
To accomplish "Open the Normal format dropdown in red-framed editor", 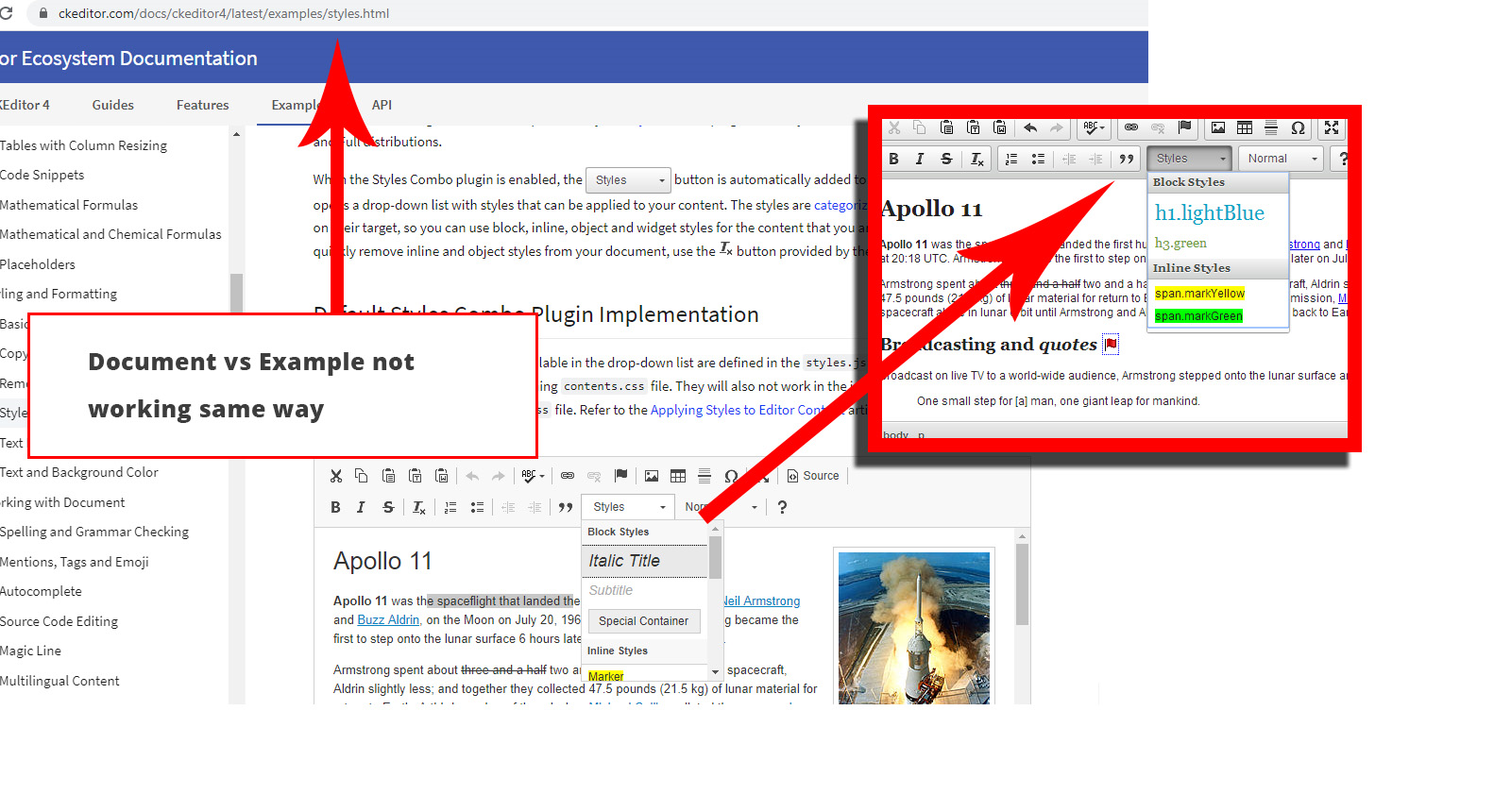I will [x=1282, y=159].
